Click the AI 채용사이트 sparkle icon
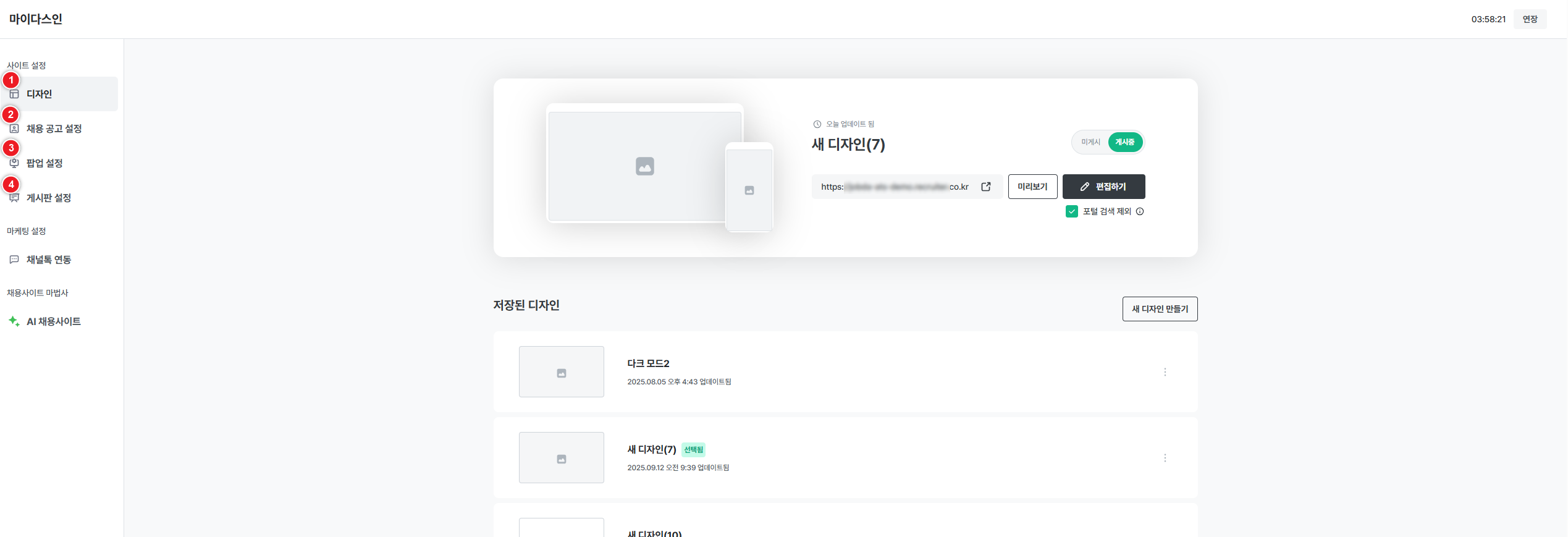Screen dimensions: 1568x537 click(x=14, y=321)
